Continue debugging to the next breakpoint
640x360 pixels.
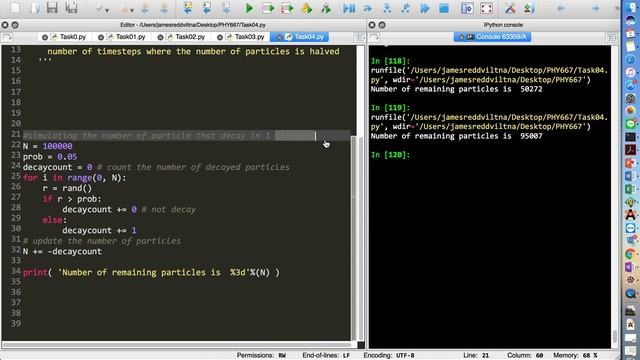coord(425,8)
